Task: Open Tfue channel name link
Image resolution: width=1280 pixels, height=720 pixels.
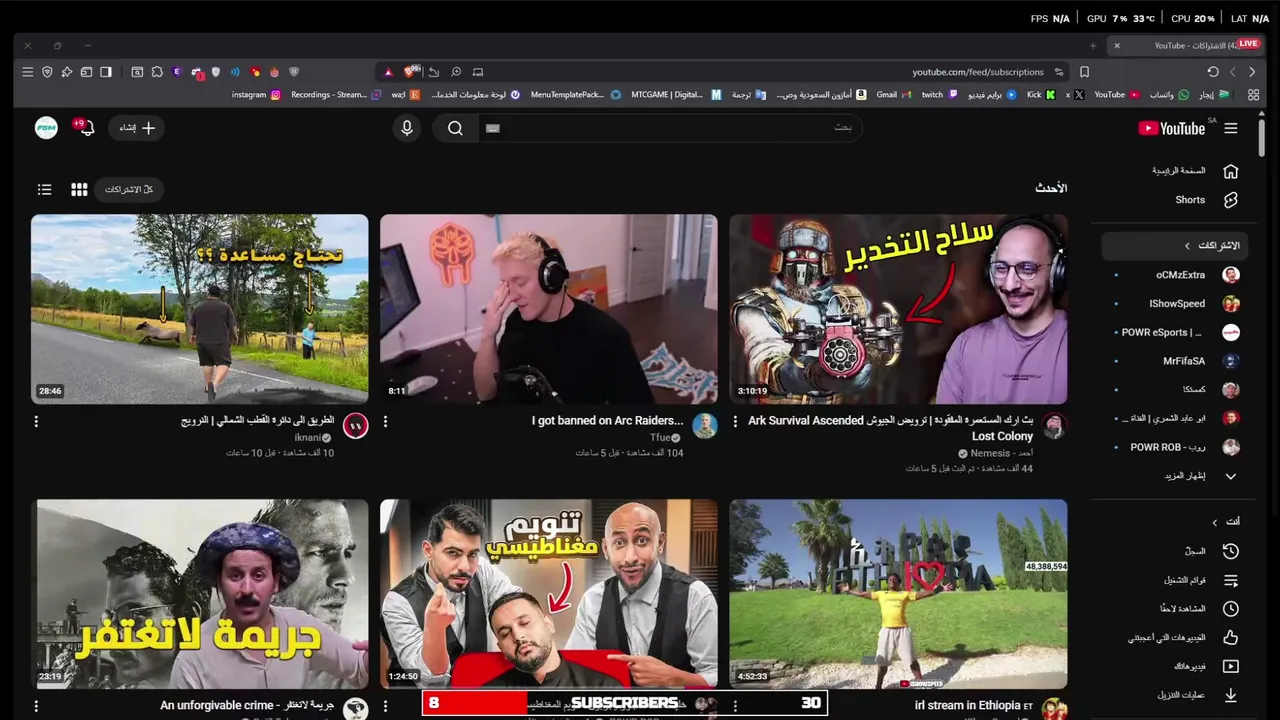Action: tap(660, 438)
